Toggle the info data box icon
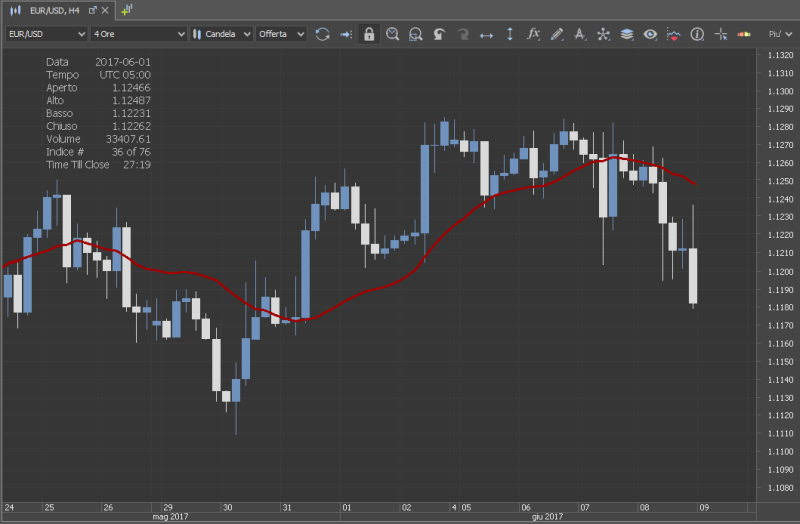 (x=696, y=34)
